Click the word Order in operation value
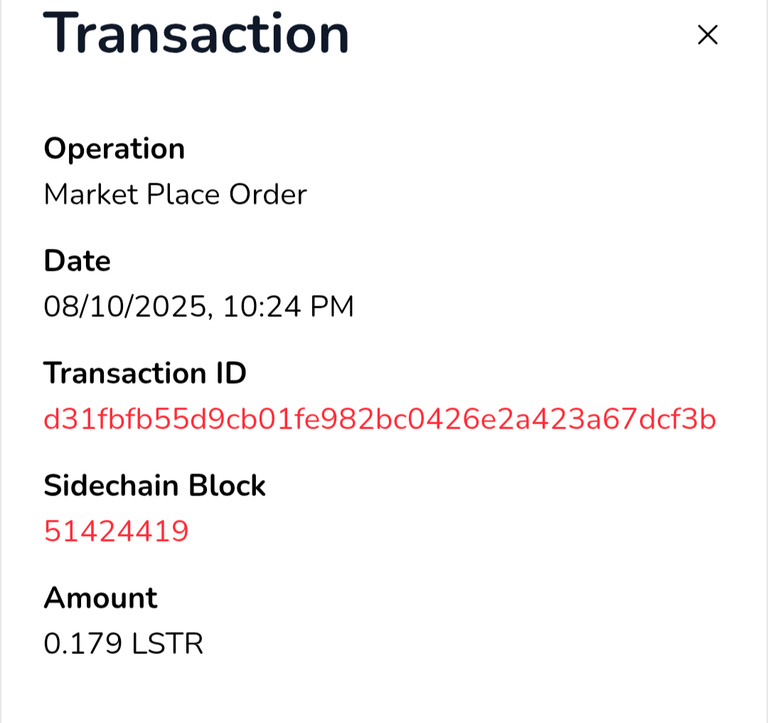 (268, 194)
